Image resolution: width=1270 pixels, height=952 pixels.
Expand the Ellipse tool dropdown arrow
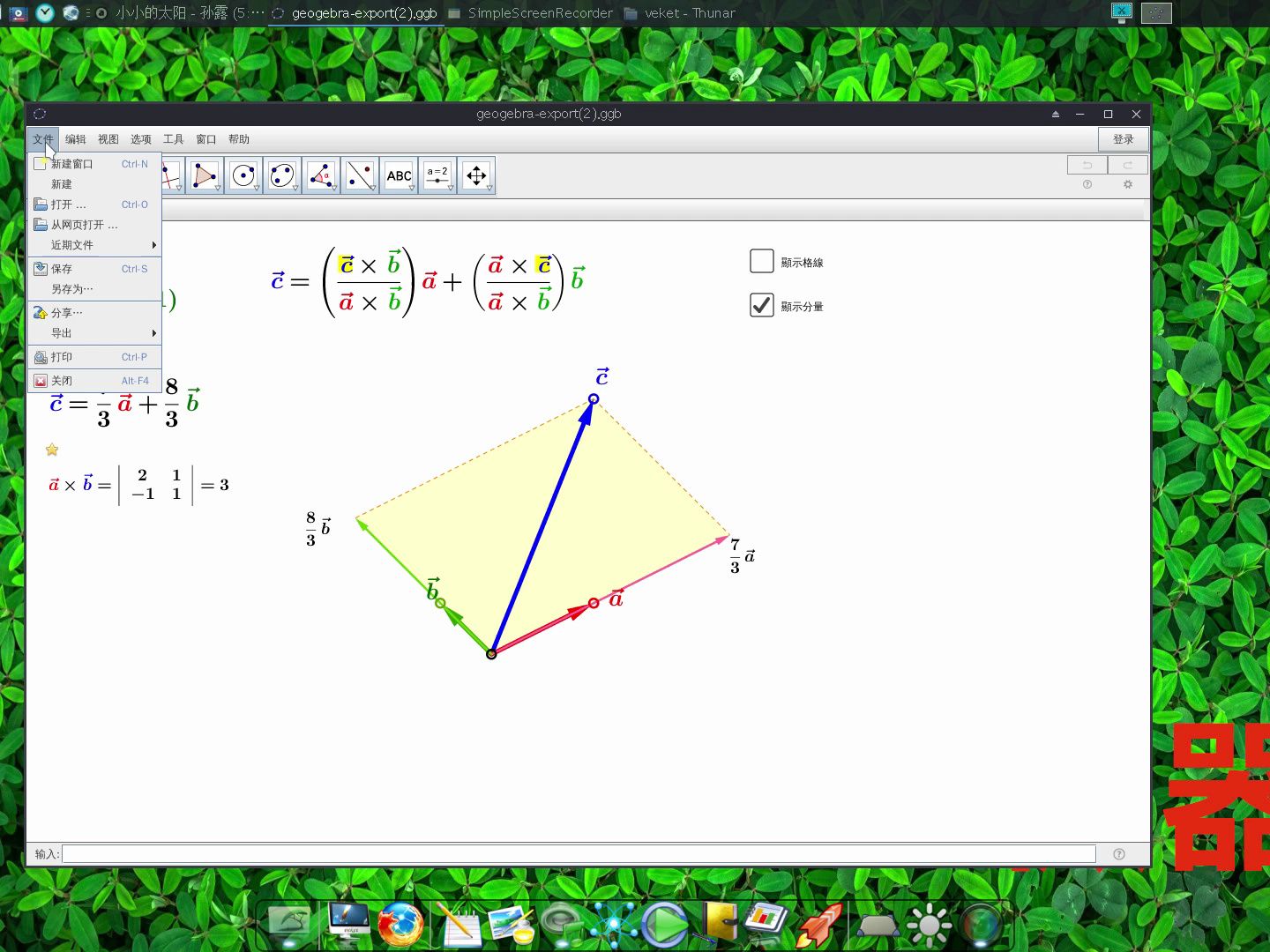pyautogui.click(x=295, y=188)
